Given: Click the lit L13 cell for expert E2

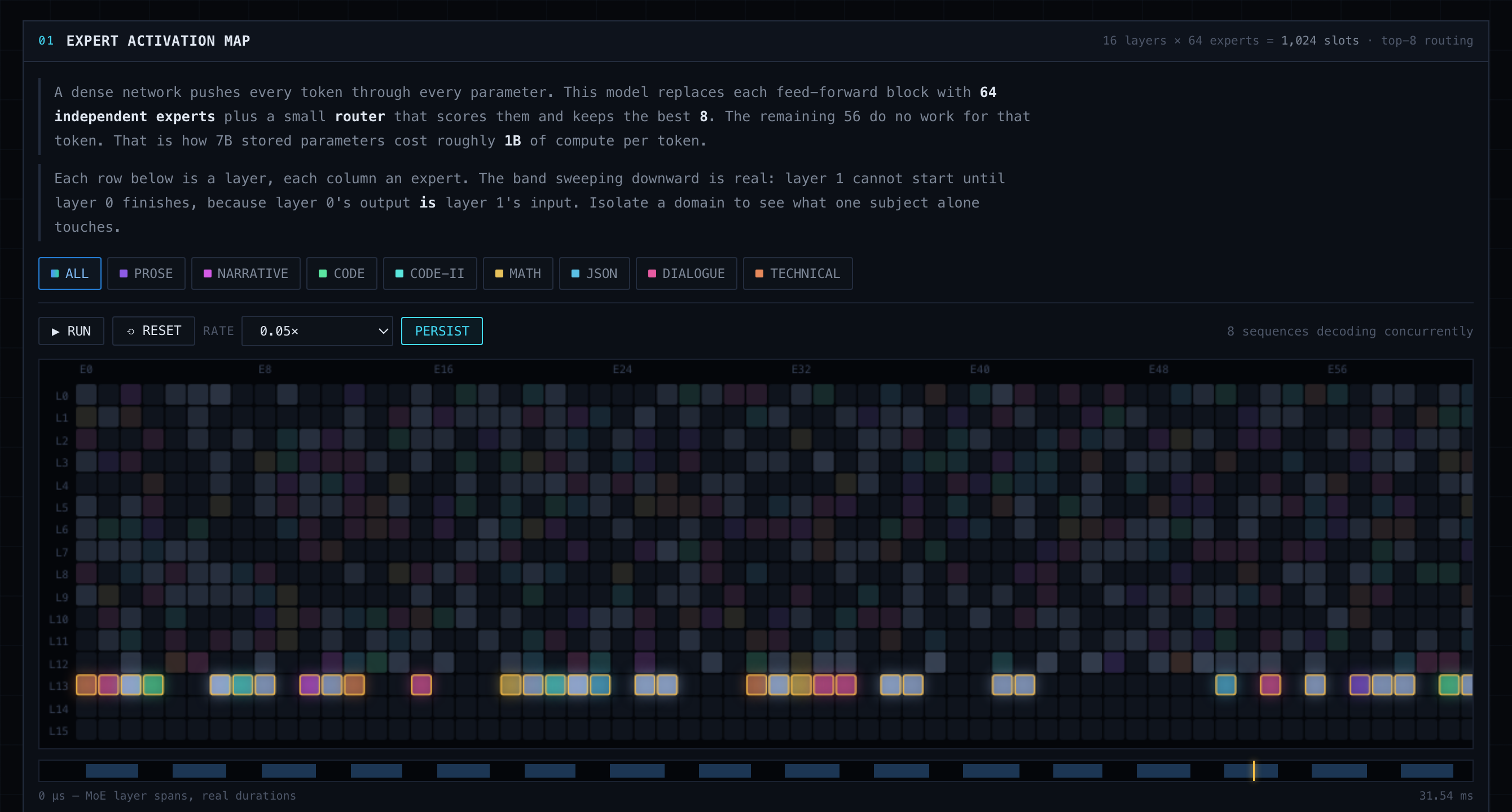Looking at the screenshot, I should tap(131, 685).
